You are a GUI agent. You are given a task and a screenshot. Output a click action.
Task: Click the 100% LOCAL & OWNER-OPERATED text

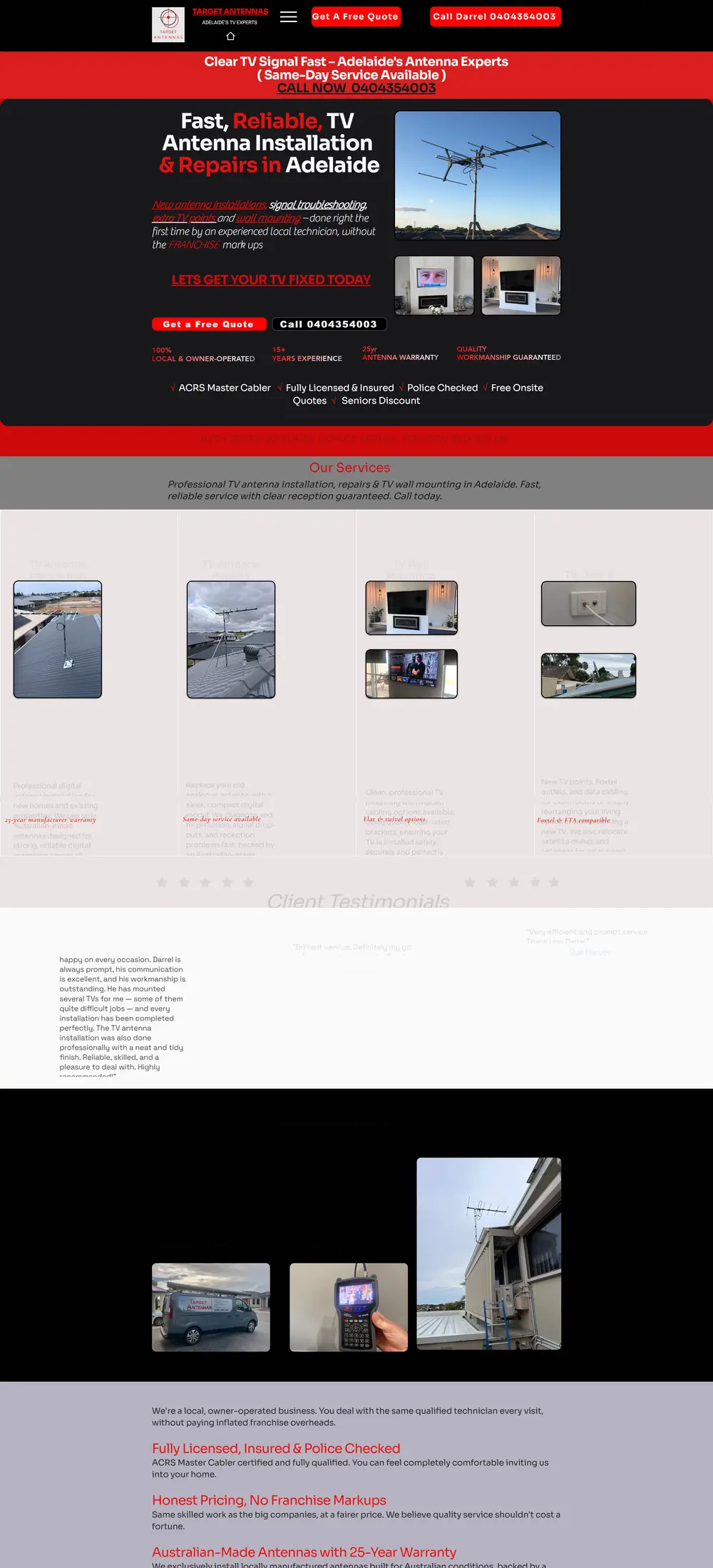[x=203, y=354]
